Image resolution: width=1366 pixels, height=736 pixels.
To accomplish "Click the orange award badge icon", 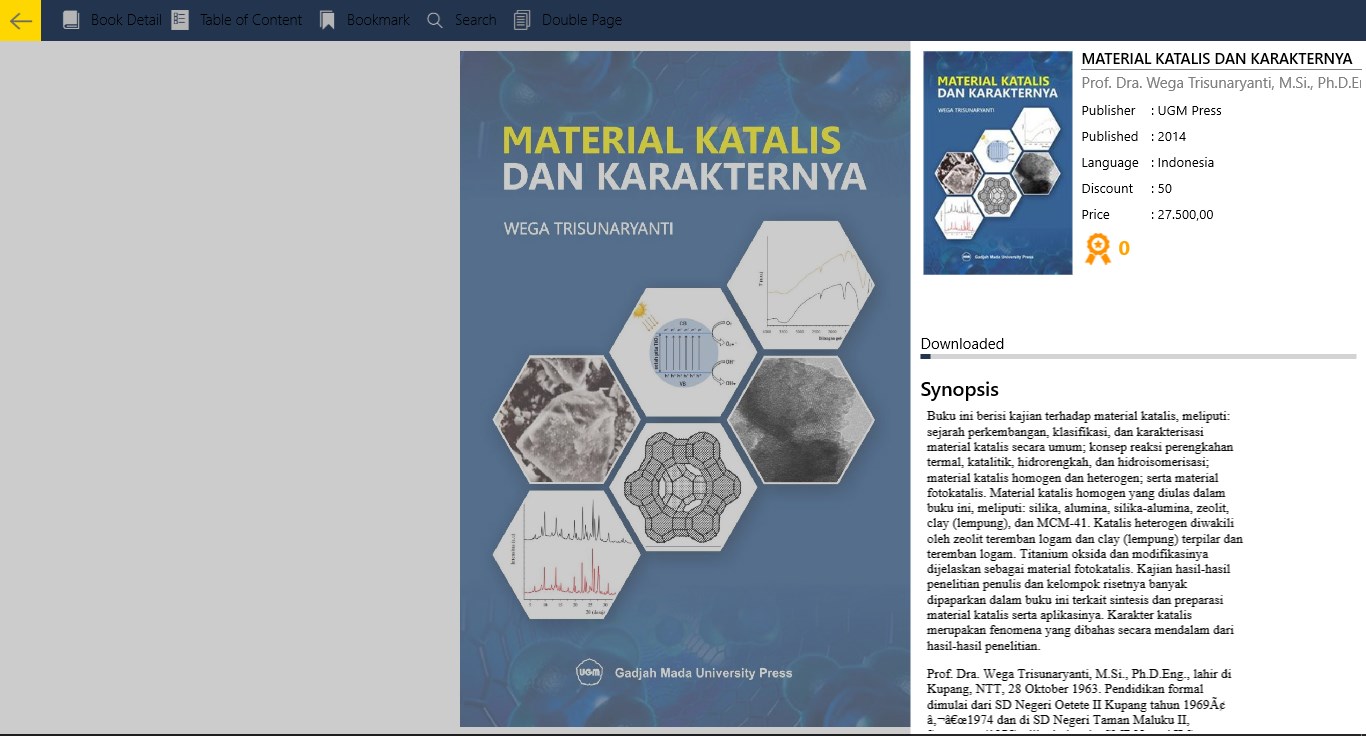I will coord(1098,248).
